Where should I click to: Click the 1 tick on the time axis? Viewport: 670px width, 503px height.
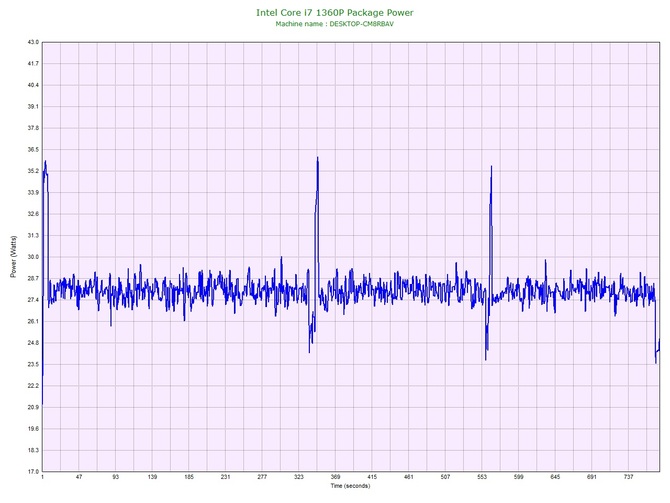(x=42, y=477)
